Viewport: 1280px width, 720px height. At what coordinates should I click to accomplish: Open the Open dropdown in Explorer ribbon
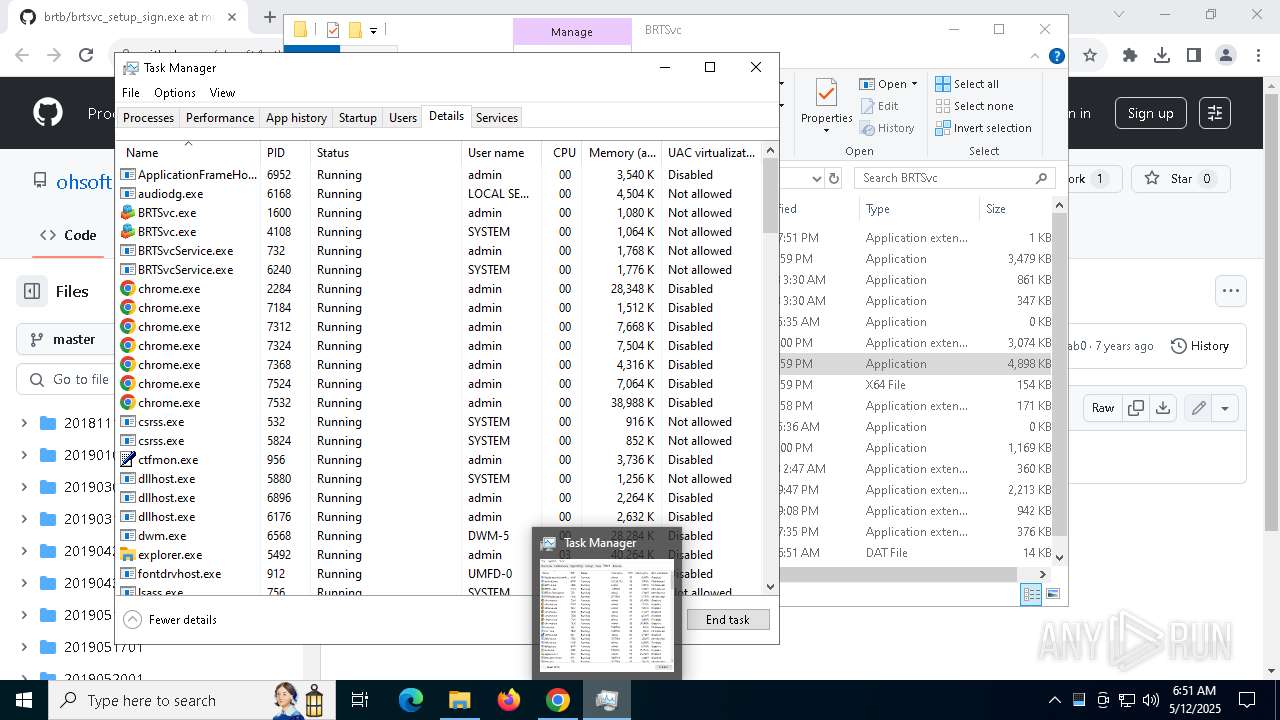coord(888,84)
